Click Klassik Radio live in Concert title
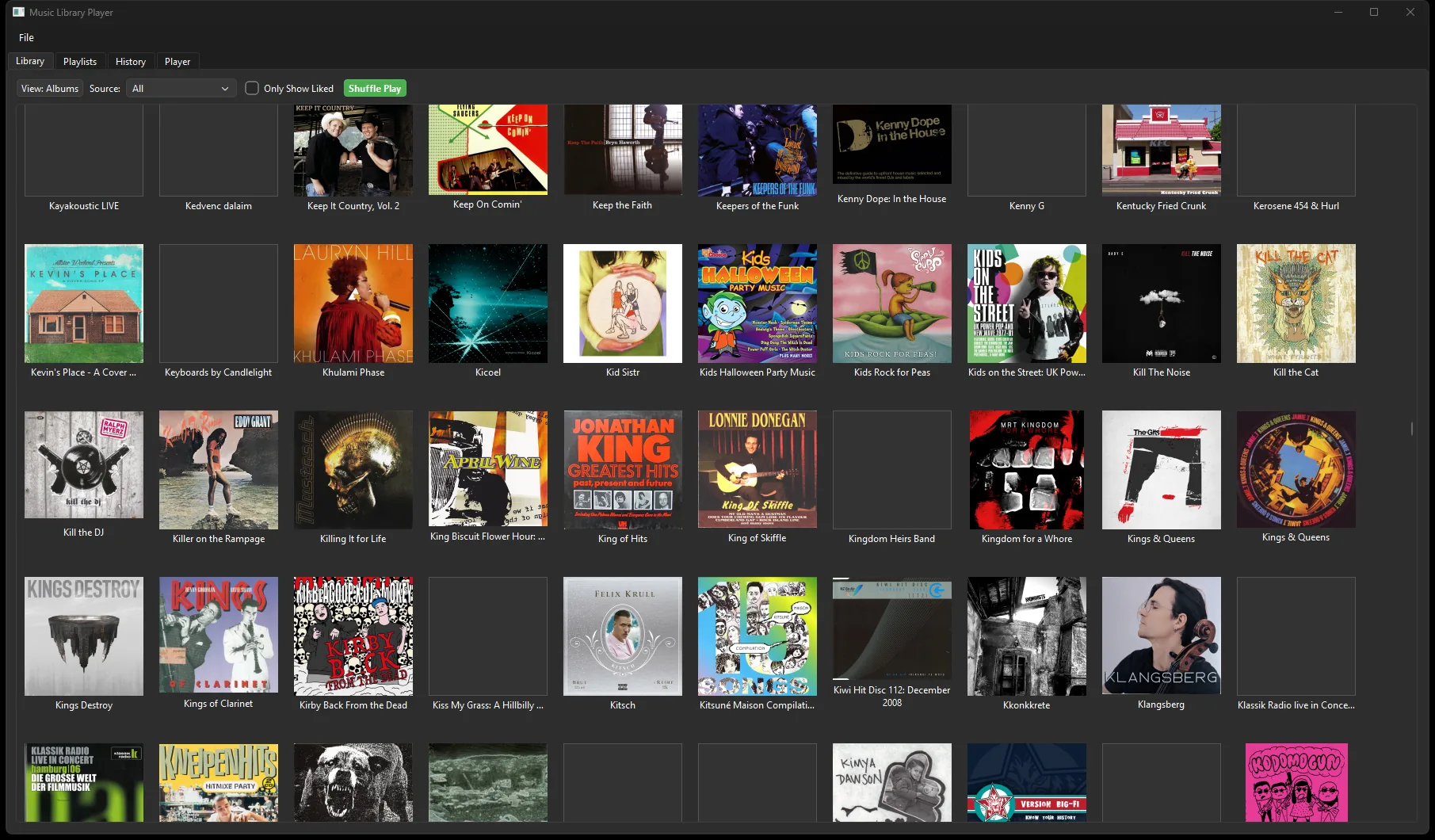 tap(1296, 705)
